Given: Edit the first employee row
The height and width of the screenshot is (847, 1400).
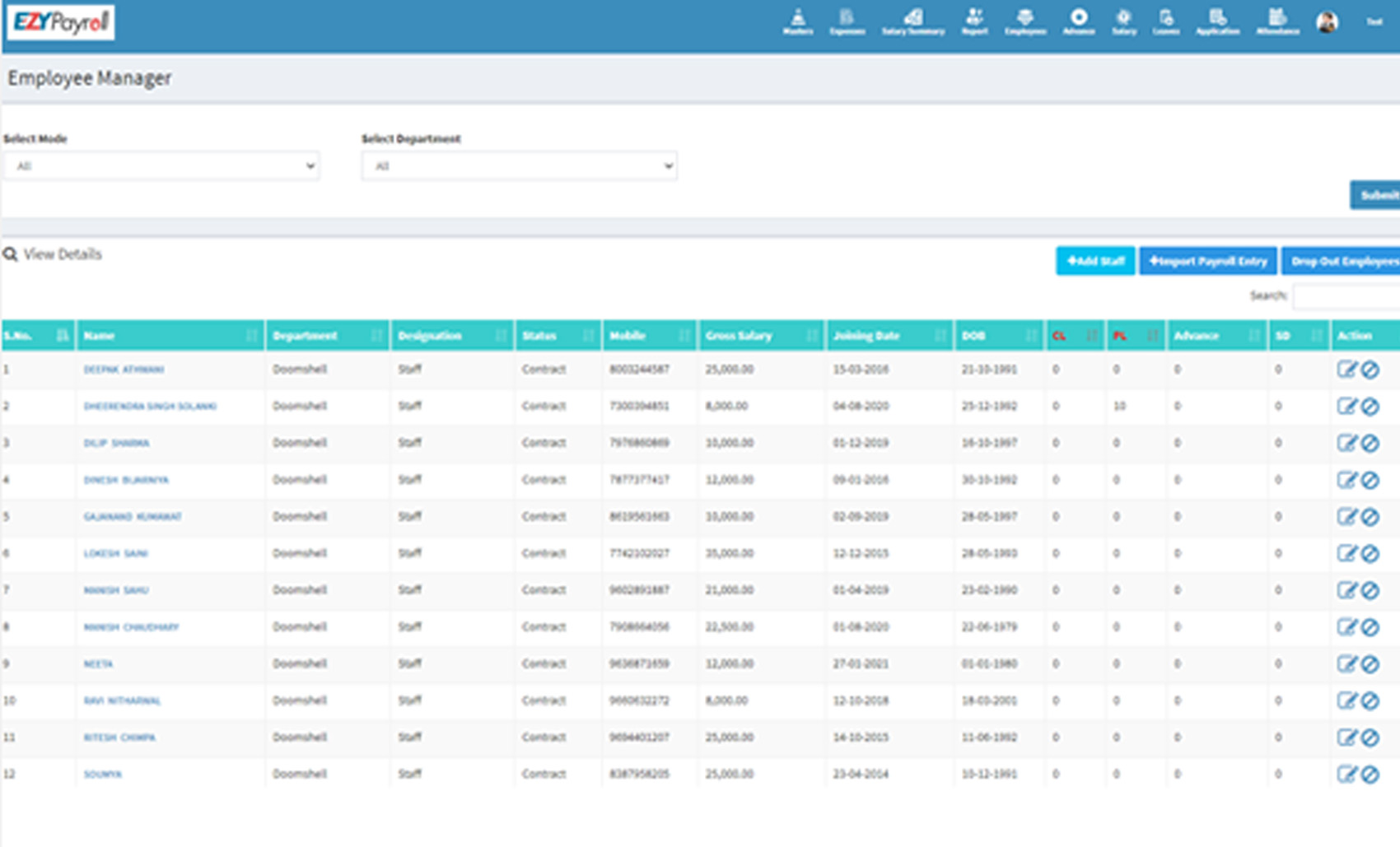Looking at the screenshot, I should 1346,370.
